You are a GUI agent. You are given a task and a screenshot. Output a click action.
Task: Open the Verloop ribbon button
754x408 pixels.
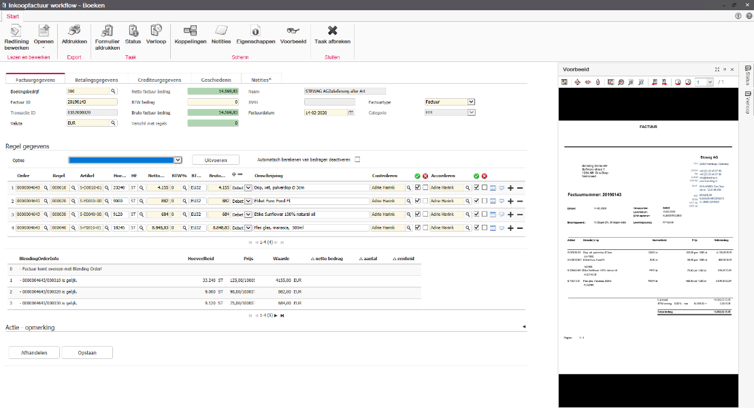point(156,35)
